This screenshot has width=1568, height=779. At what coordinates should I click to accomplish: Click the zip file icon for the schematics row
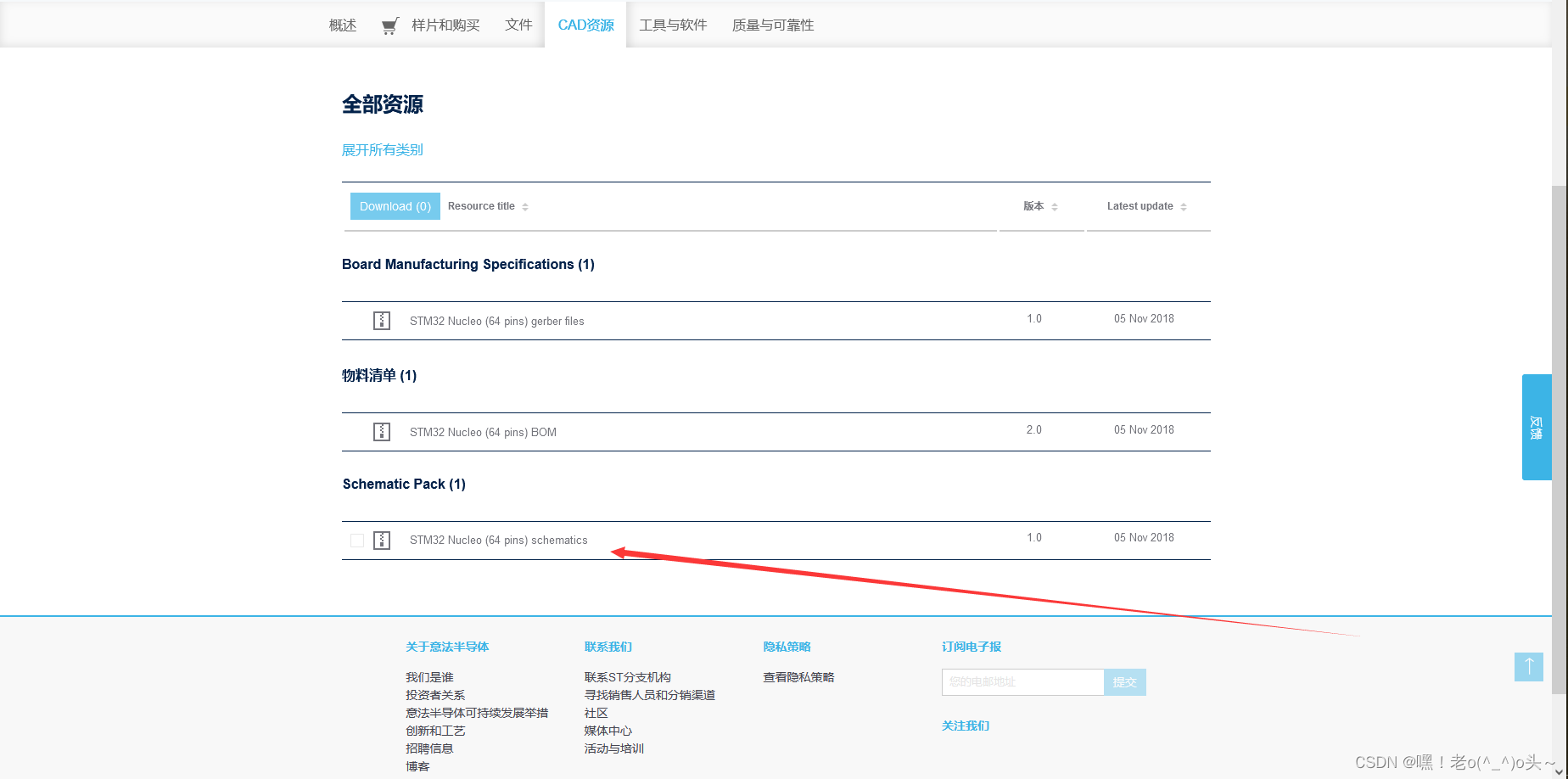382,541
